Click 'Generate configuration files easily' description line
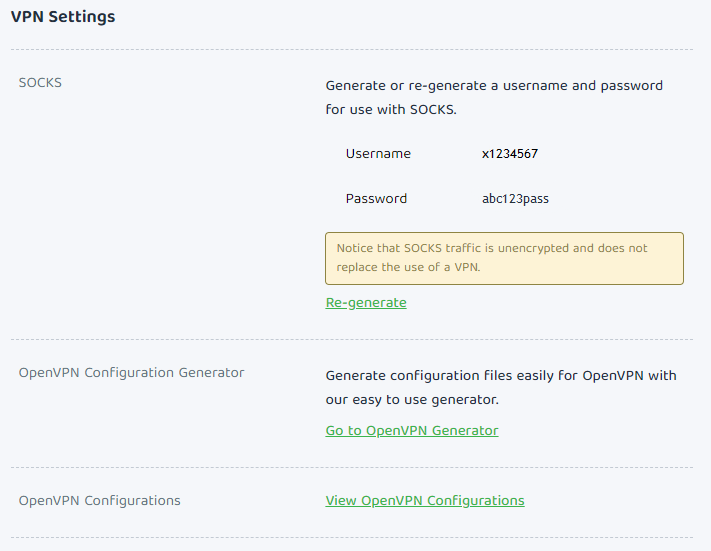Screen dimensions: 711x551 501,376
